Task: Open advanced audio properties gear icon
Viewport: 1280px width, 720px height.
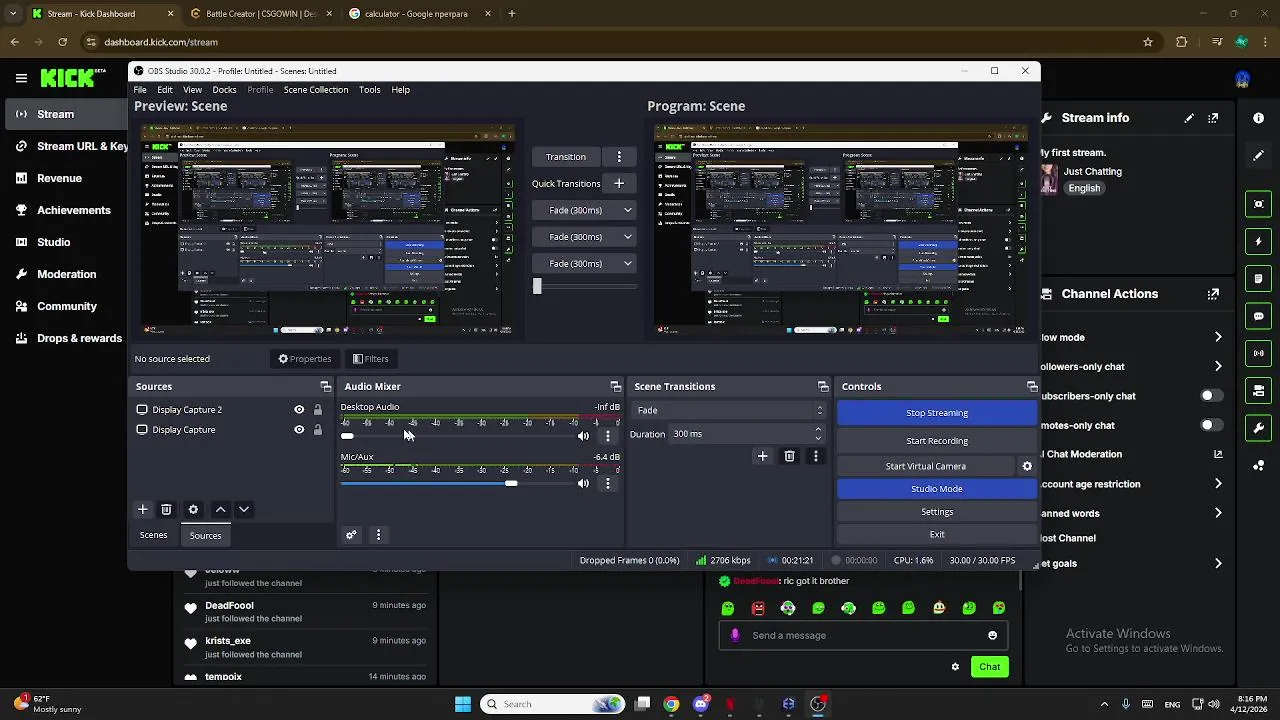Action: click(351, 535)
